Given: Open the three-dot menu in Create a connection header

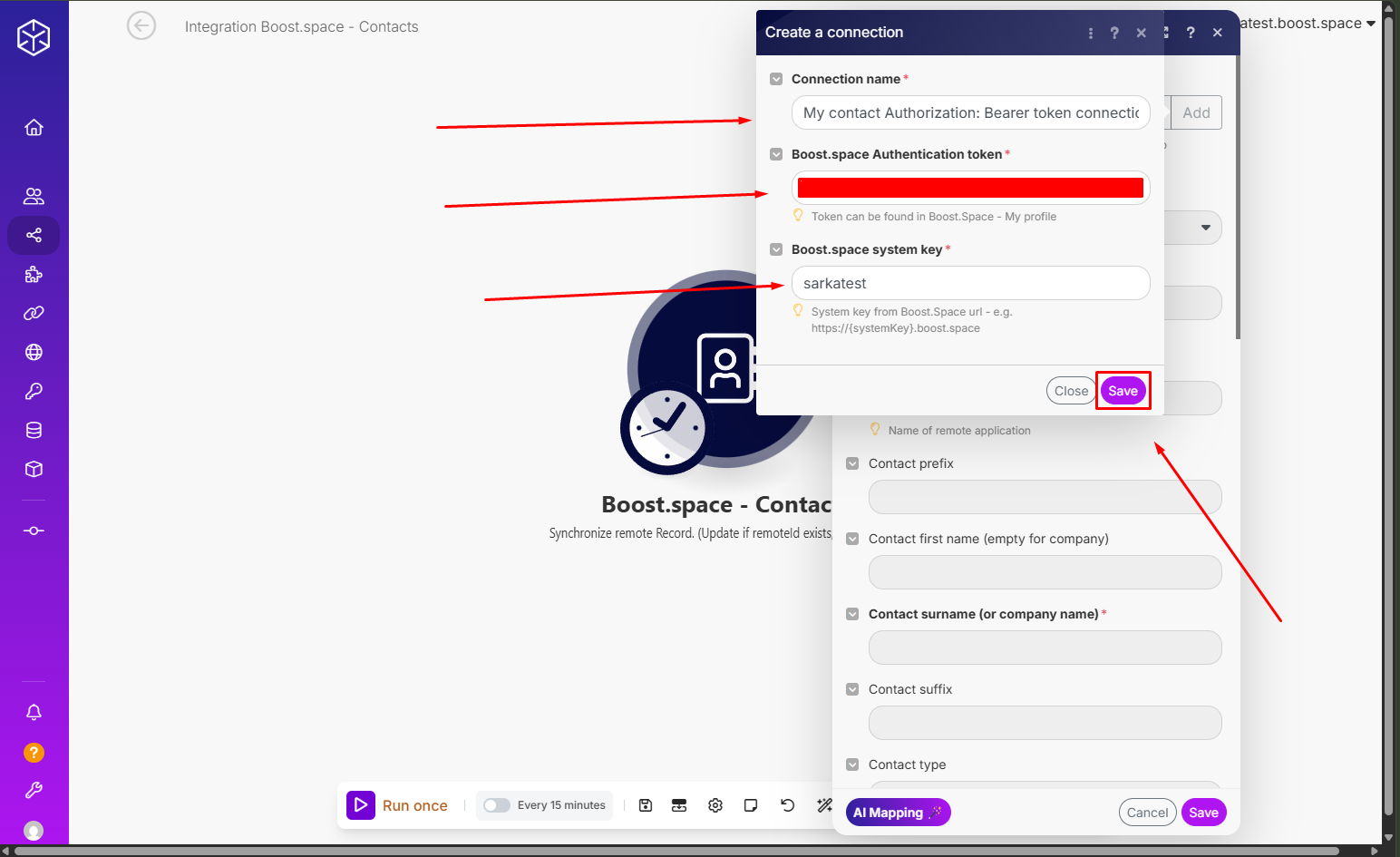Looking at the screenshot, I should [1090, 33].
